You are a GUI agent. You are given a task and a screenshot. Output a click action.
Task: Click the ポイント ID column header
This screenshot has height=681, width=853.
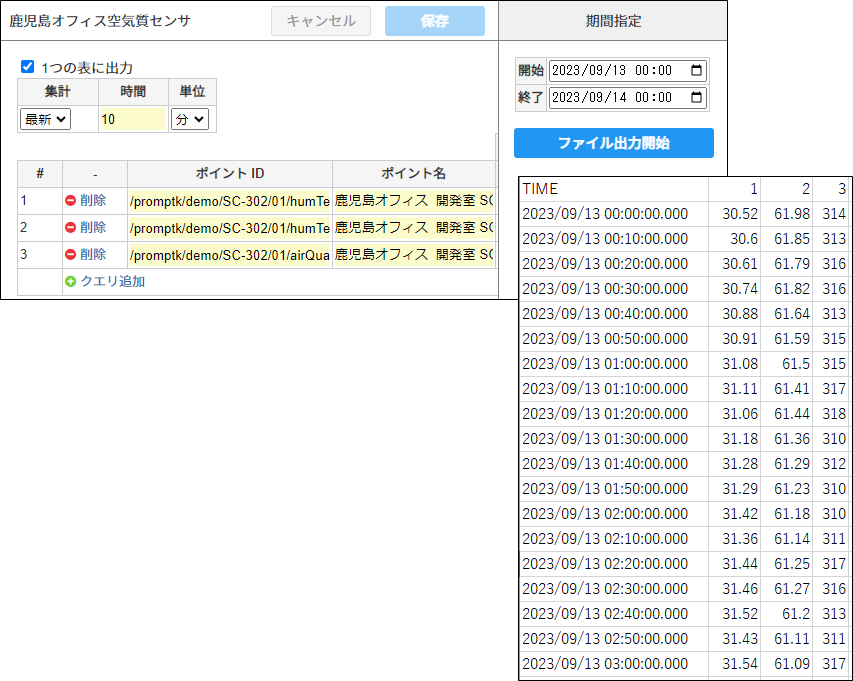click(x=230, y=174)
